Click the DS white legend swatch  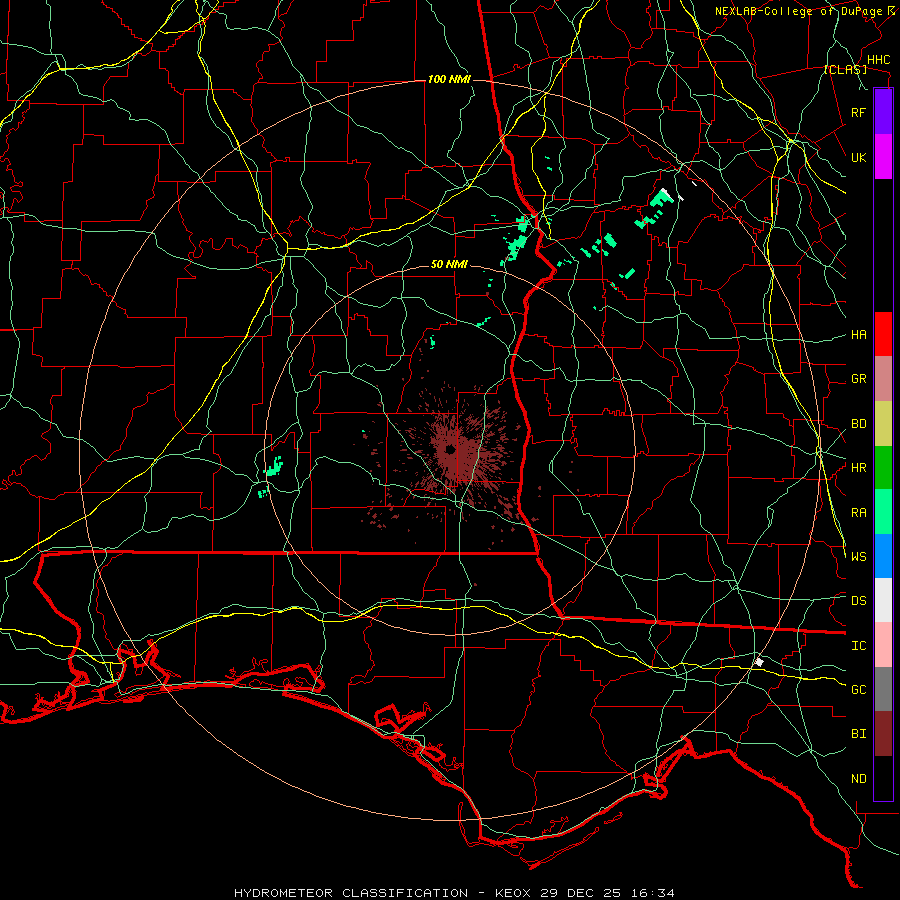[x=883, y=600]
